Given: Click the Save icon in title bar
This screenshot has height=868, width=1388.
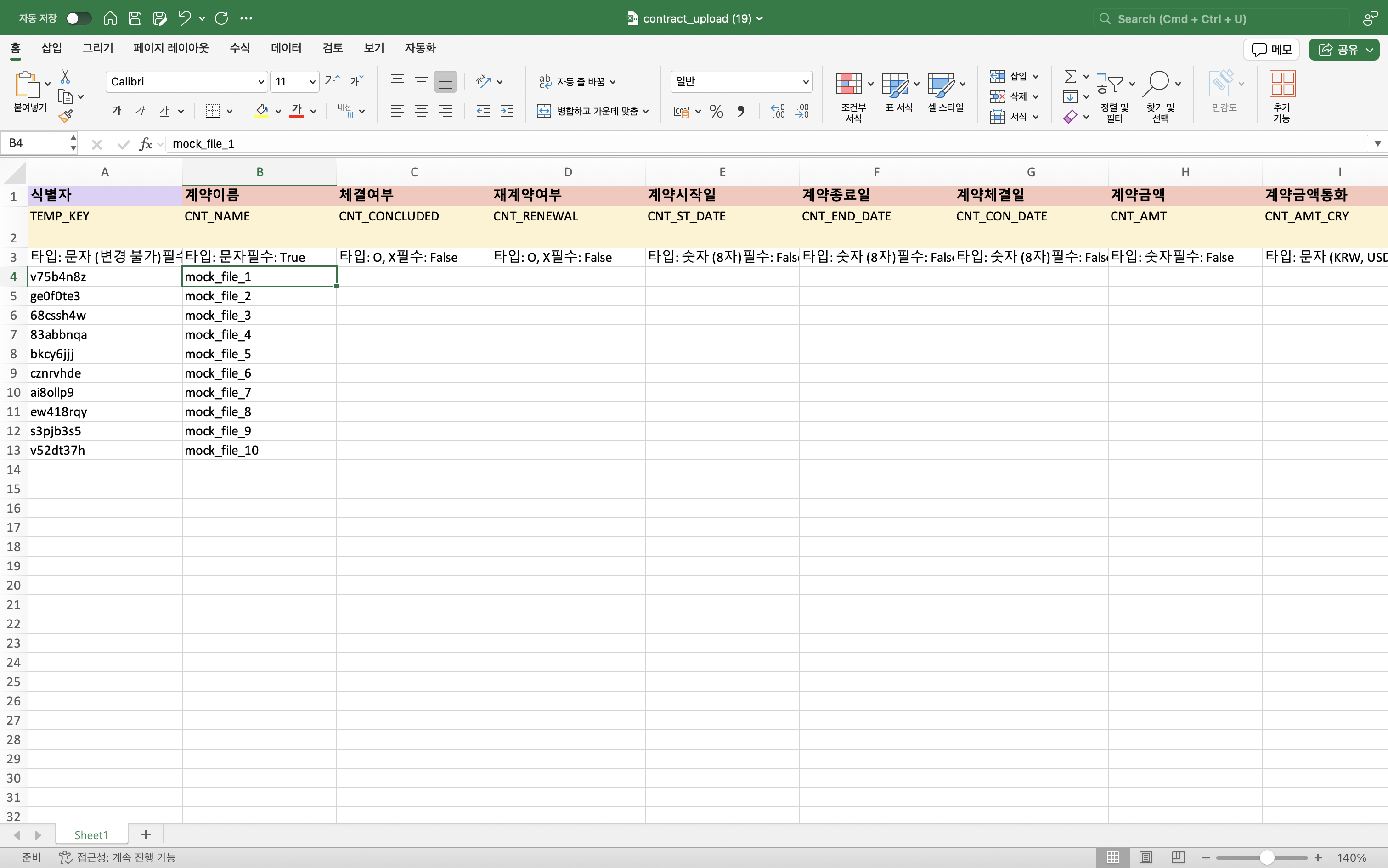Looking at the screenshot, I should (x=135, y=18).
